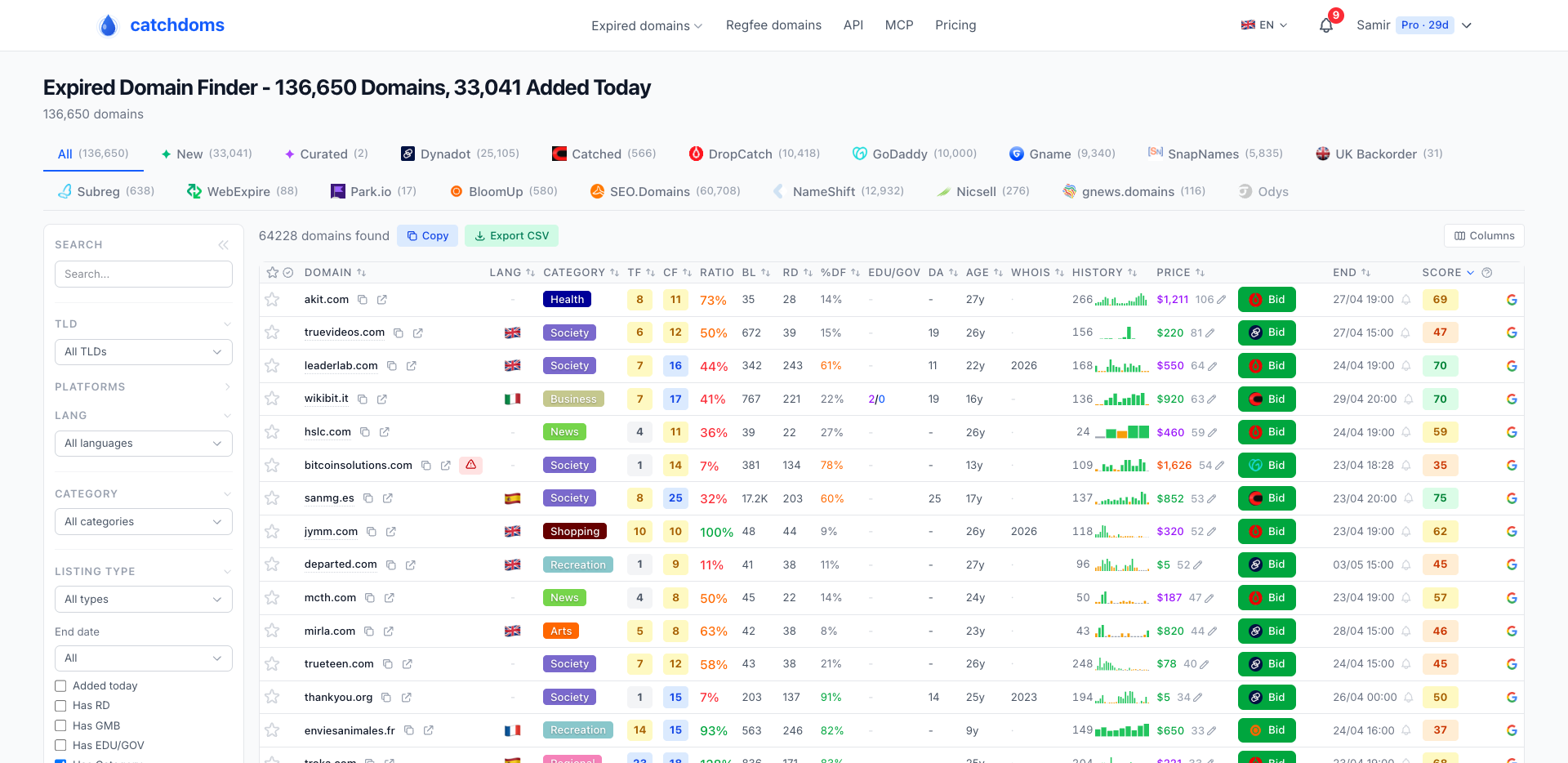Star the jymm.com domain row
This screenshot has width=1568, height=763.
[272, 532]
